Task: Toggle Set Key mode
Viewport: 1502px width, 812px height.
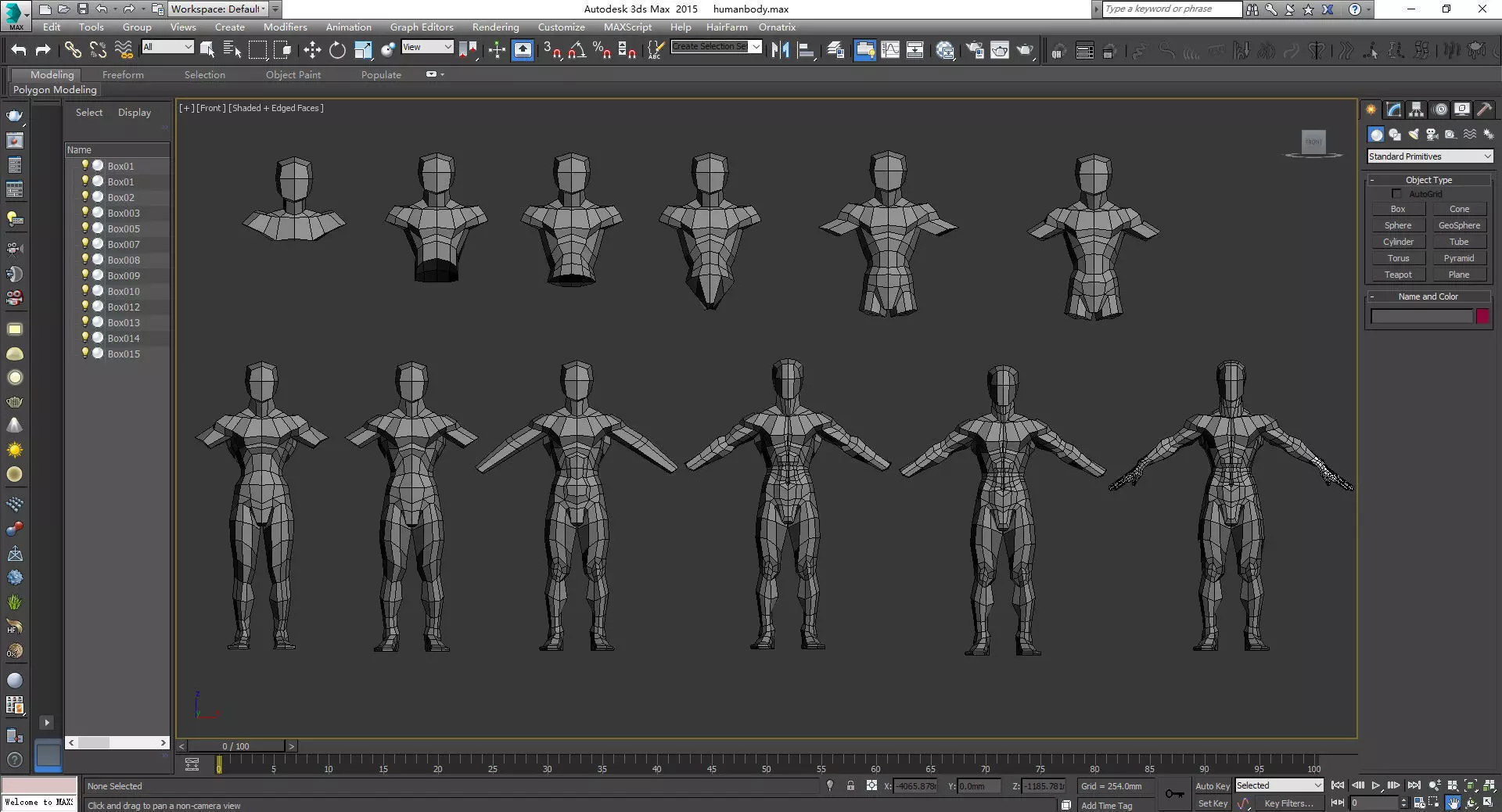Action: pos(1212,803)
